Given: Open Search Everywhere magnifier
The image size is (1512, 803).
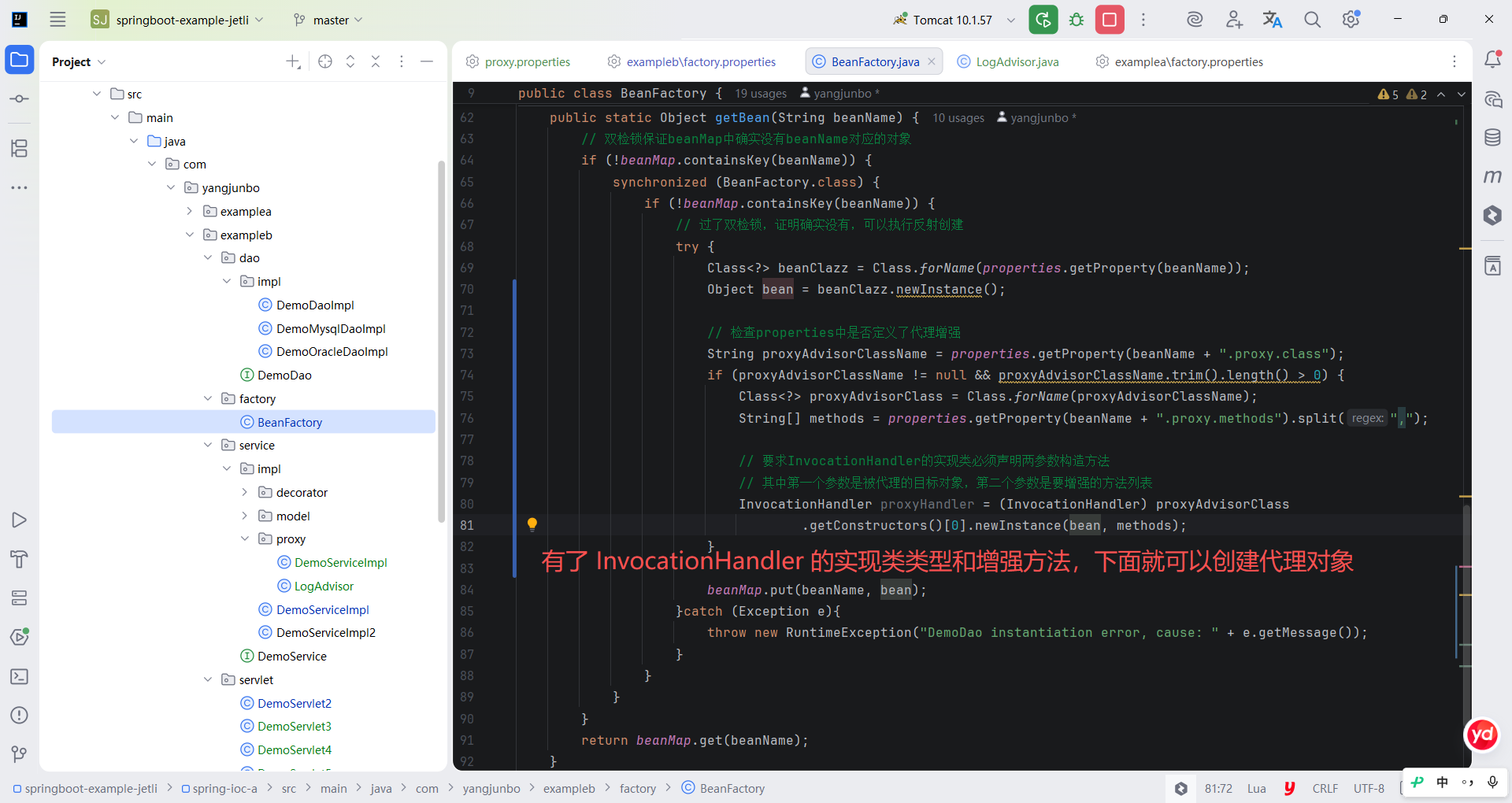Looking at the screenshot, I should 1312,20.
